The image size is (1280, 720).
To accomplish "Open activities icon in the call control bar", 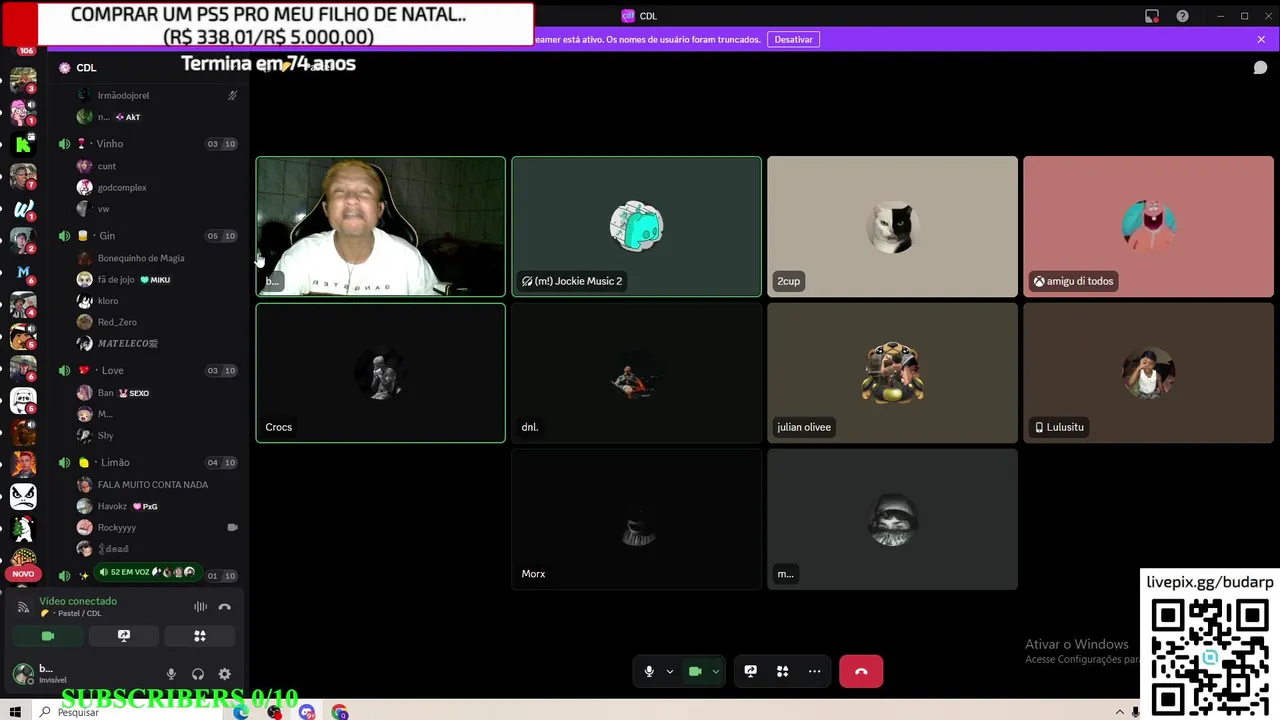I will pyautogui.click(x=783, y=671).
